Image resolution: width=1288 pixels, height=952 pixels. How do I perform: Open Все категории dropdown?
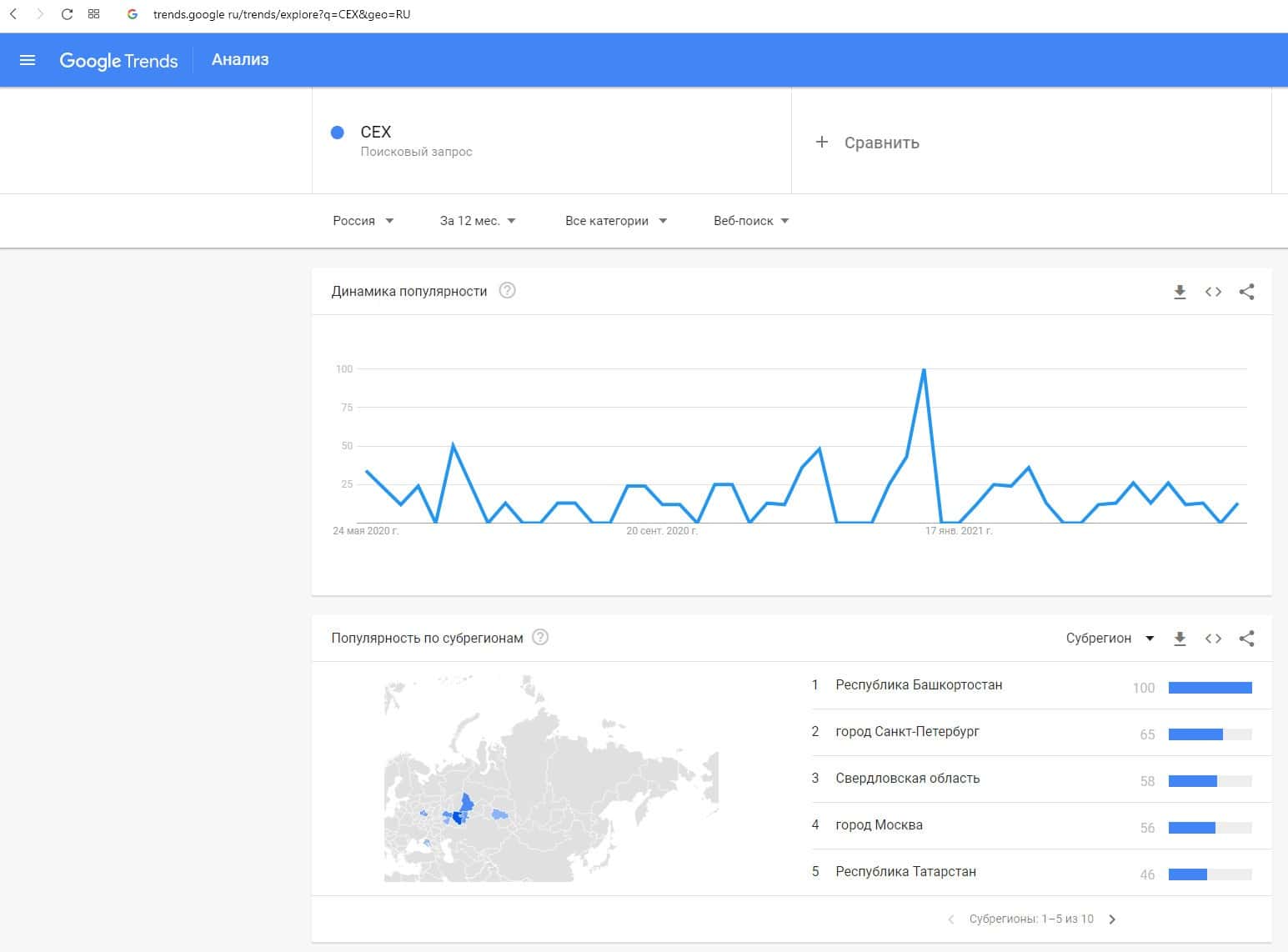[616, 221]
